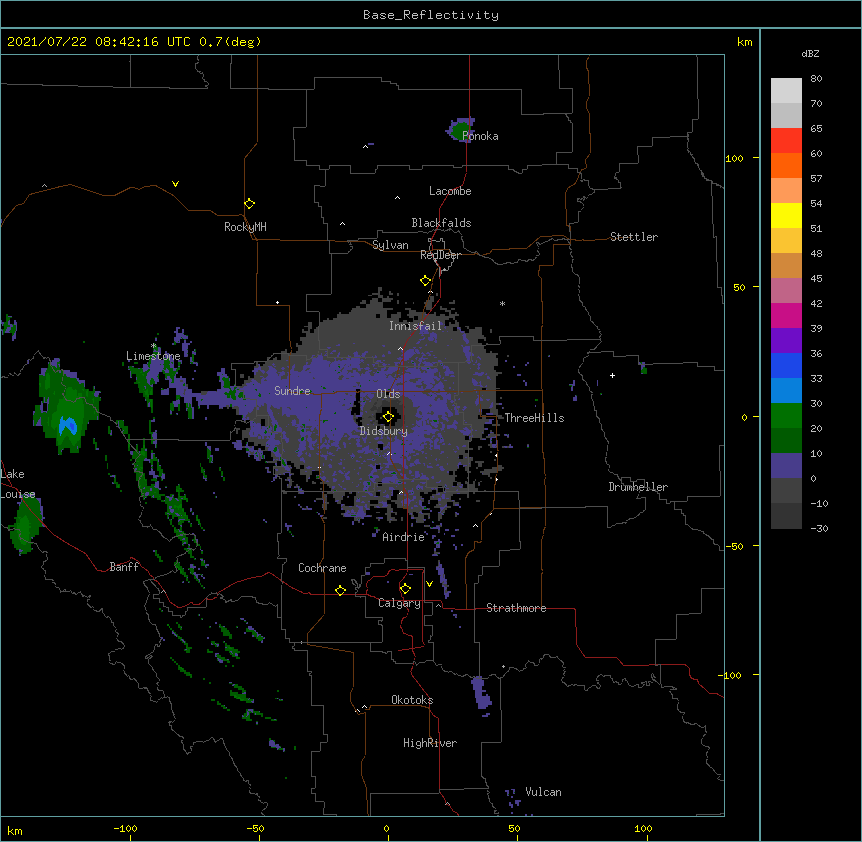Image resolution: width=862 pixels, height=842 pixels.
Task: Click the white asterisk marker east of Innisfail
Action: point(502,303)
